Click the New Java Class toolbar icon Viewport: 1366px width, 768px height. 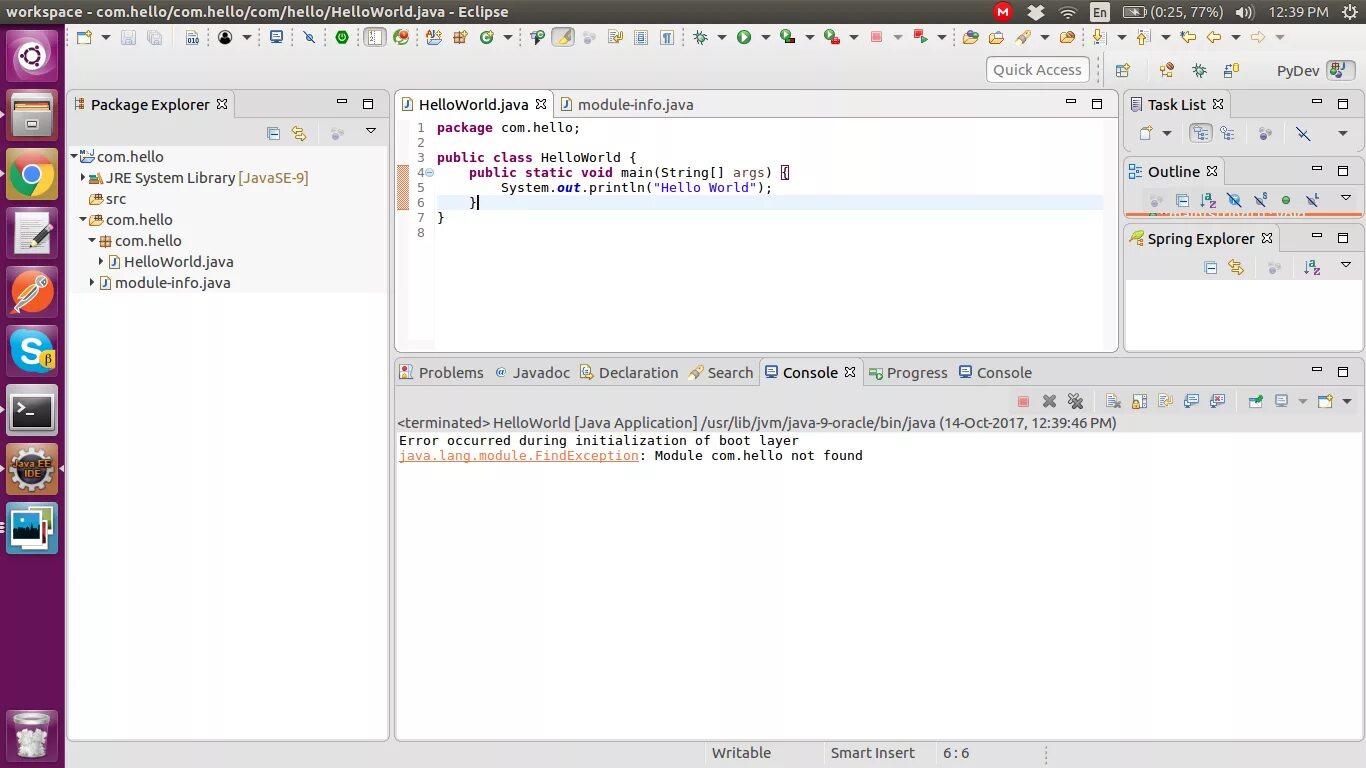click(487, 37)
